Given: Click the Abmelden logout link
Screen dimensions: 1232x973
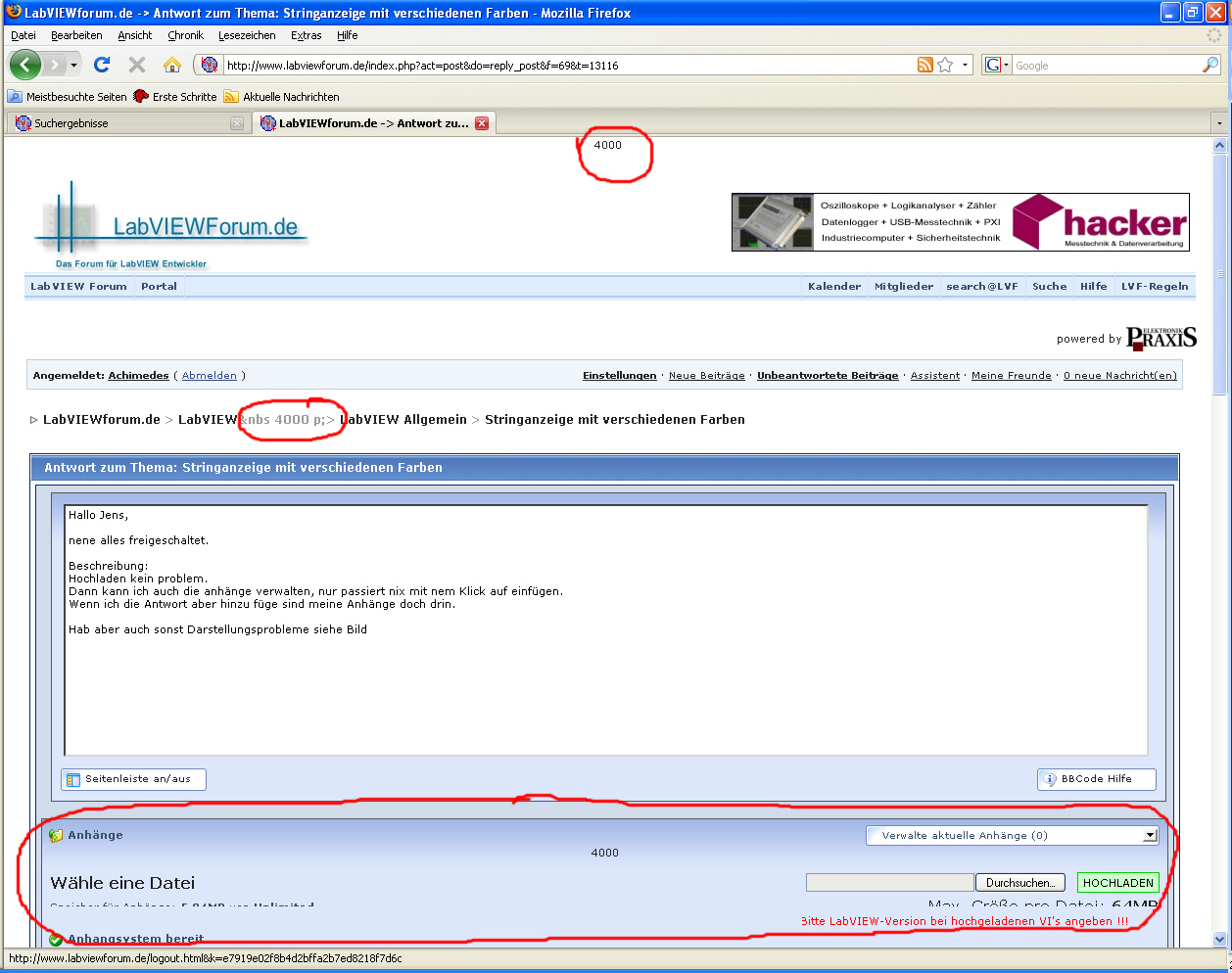Looking at the screenshot, I should tap(210, 376).
